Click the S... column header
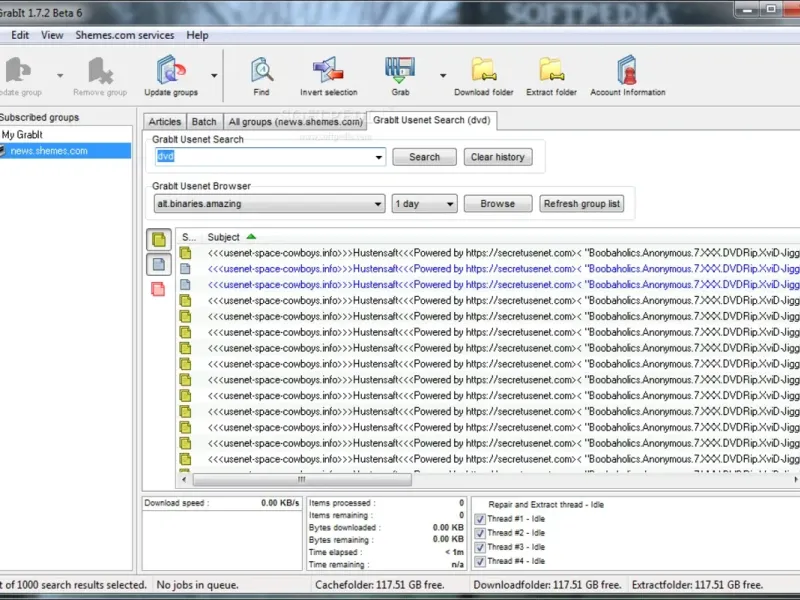Image resolution: width=800 pixels, height=600 pixels. (189, 237)
